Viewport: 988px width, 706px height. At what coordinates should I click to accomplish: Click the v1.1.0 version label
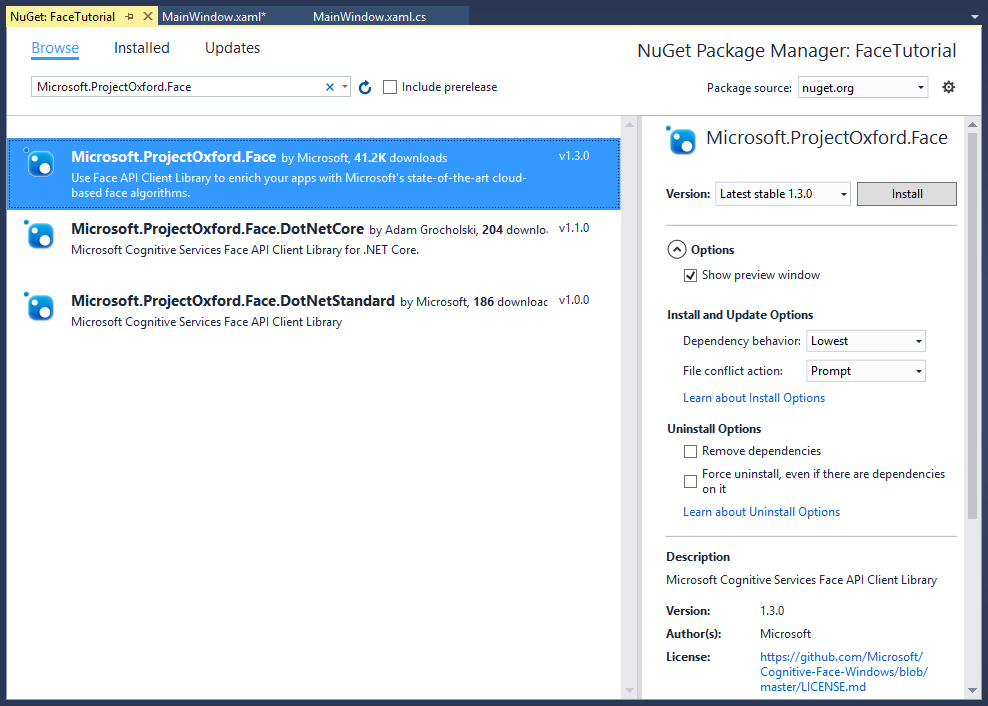tap(574, 228)
